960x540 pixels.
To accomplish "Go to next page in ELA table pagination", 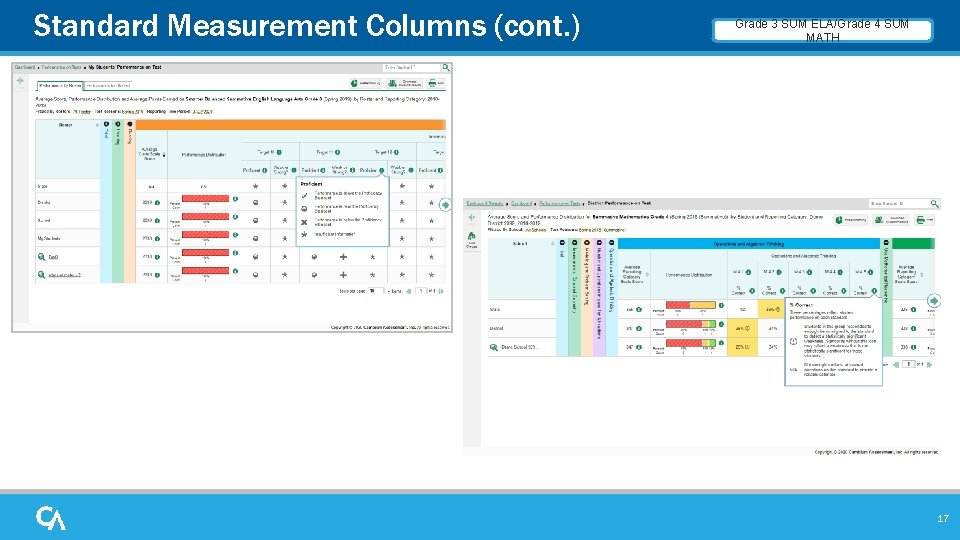I will [x=441, y=291].
